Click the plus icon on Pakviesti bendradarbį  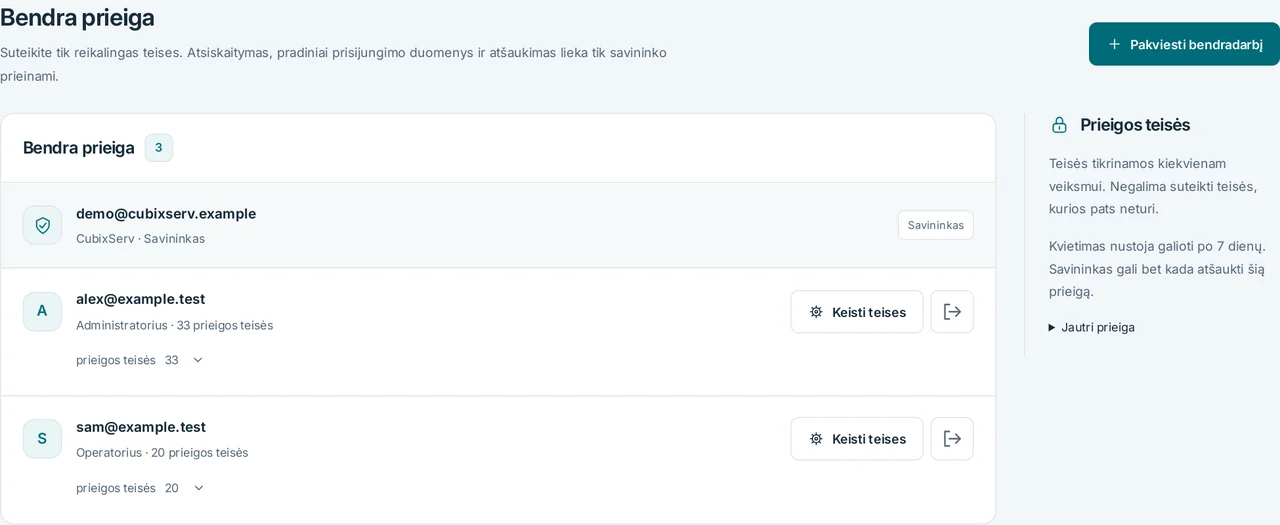[x=1114, y=44]
